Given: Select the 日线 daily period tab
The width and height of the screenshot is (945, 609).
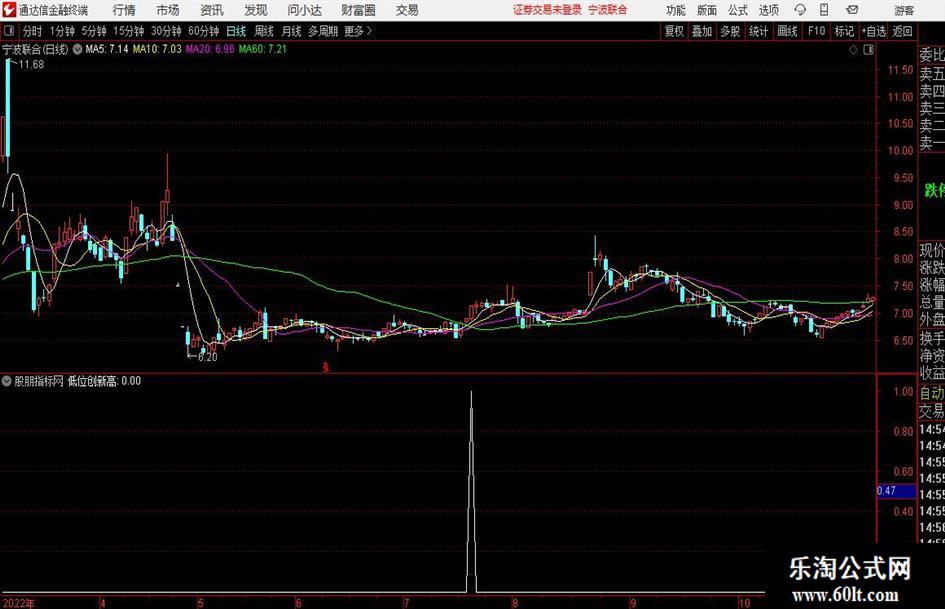Looking at the screenshot, I should (236, 31).
